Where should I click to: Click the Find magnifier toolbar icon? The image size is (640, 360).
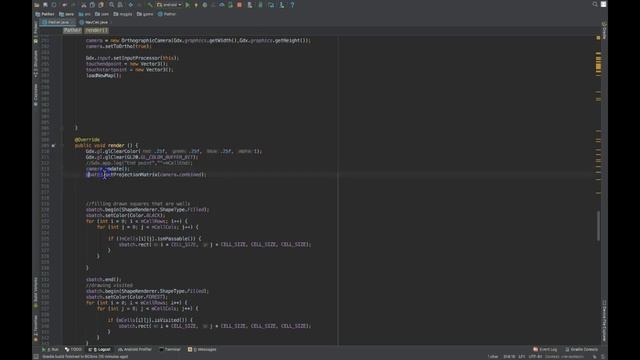click(x=111, y=5)
